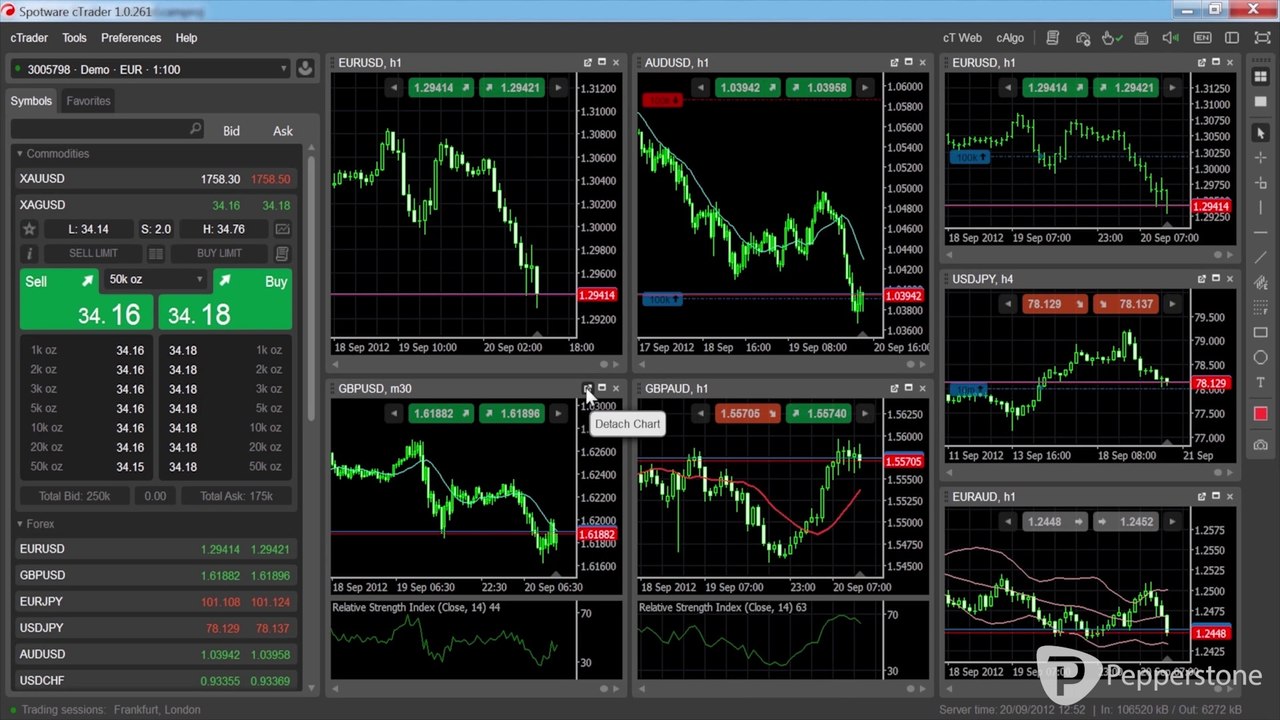Select the crosshair tool
The height and width of the screenshot is (720, 1280).
click(1260, 158)
